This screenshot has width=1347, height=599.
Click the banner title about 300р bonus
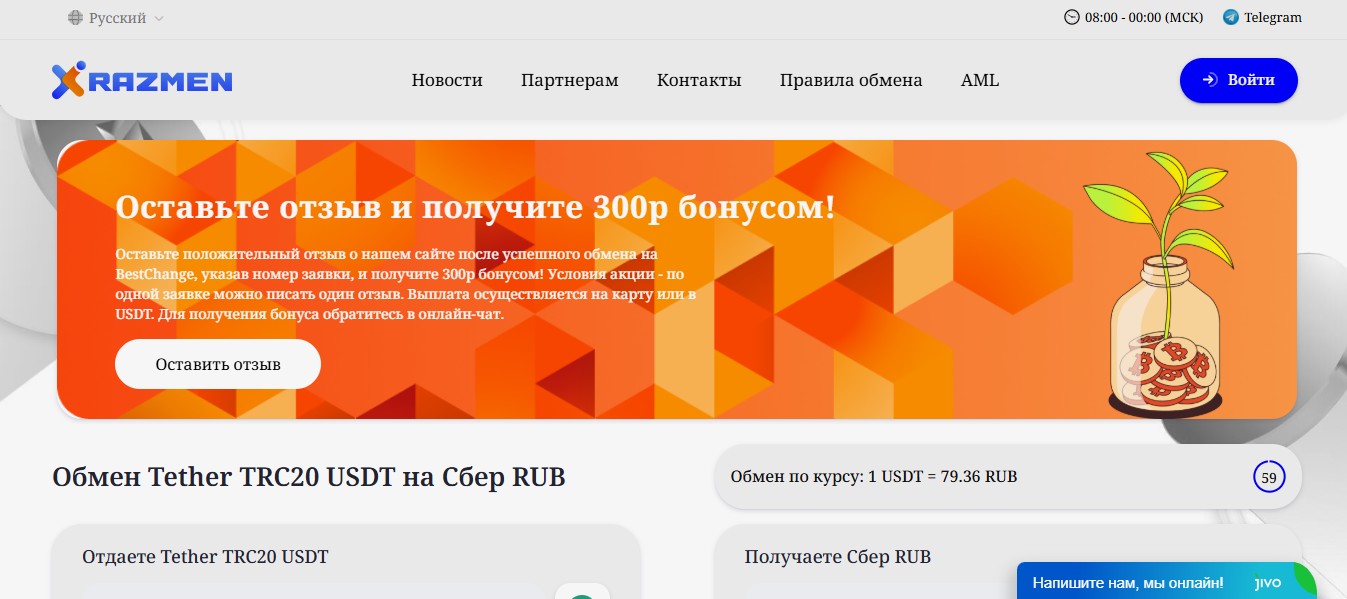point(475,207)
